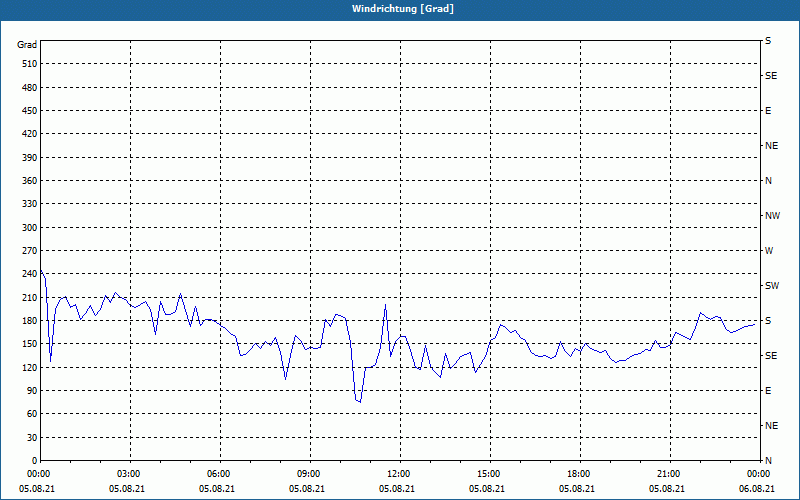The image size is (800, 500).
Task: Click the 'Grad' unit label on y-axis
Action: 27,45
